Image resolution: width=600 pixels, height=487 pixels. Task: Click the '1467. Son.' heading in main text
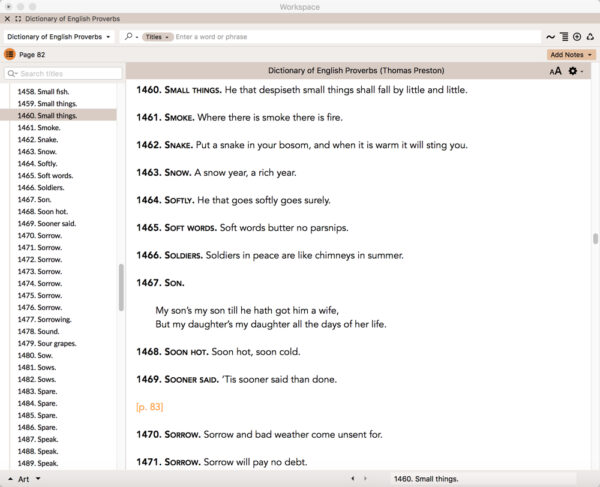click(160, 283)
